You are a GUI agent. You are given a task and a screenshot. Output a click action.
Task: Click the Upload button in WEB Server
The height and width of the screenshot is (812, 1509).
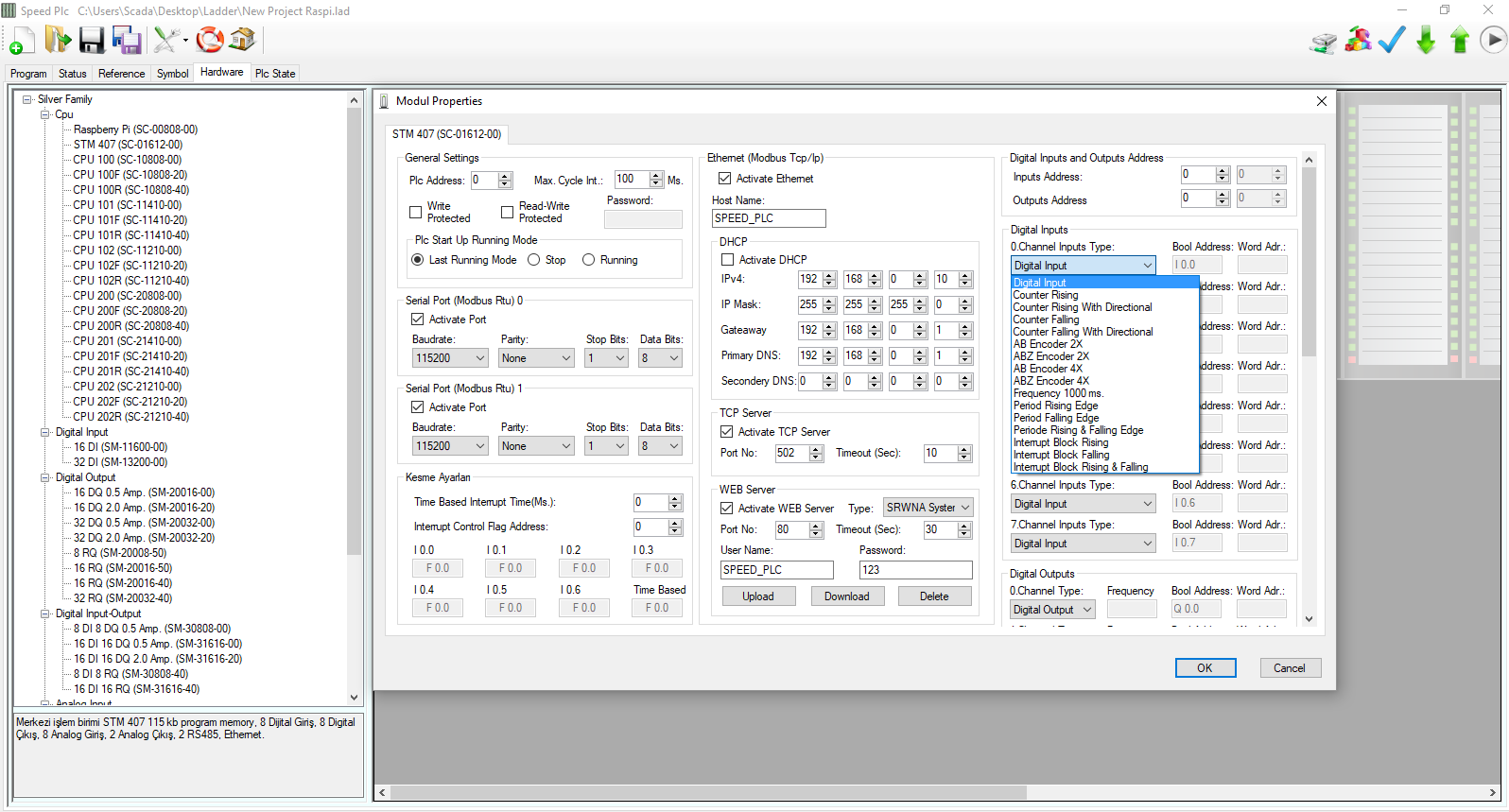tap(758, 596)
